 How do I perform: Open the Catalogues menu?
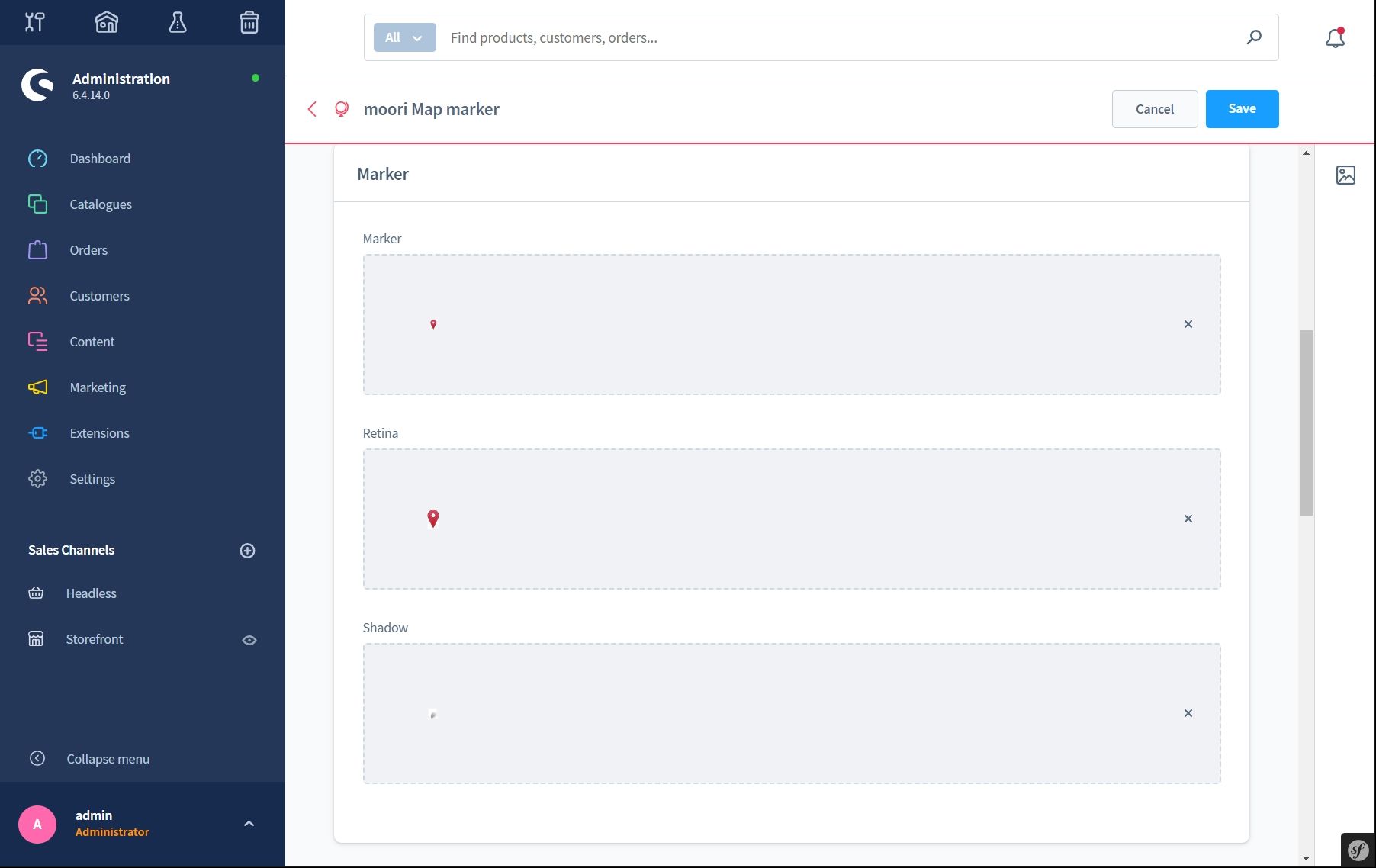[x=101, y=204]
